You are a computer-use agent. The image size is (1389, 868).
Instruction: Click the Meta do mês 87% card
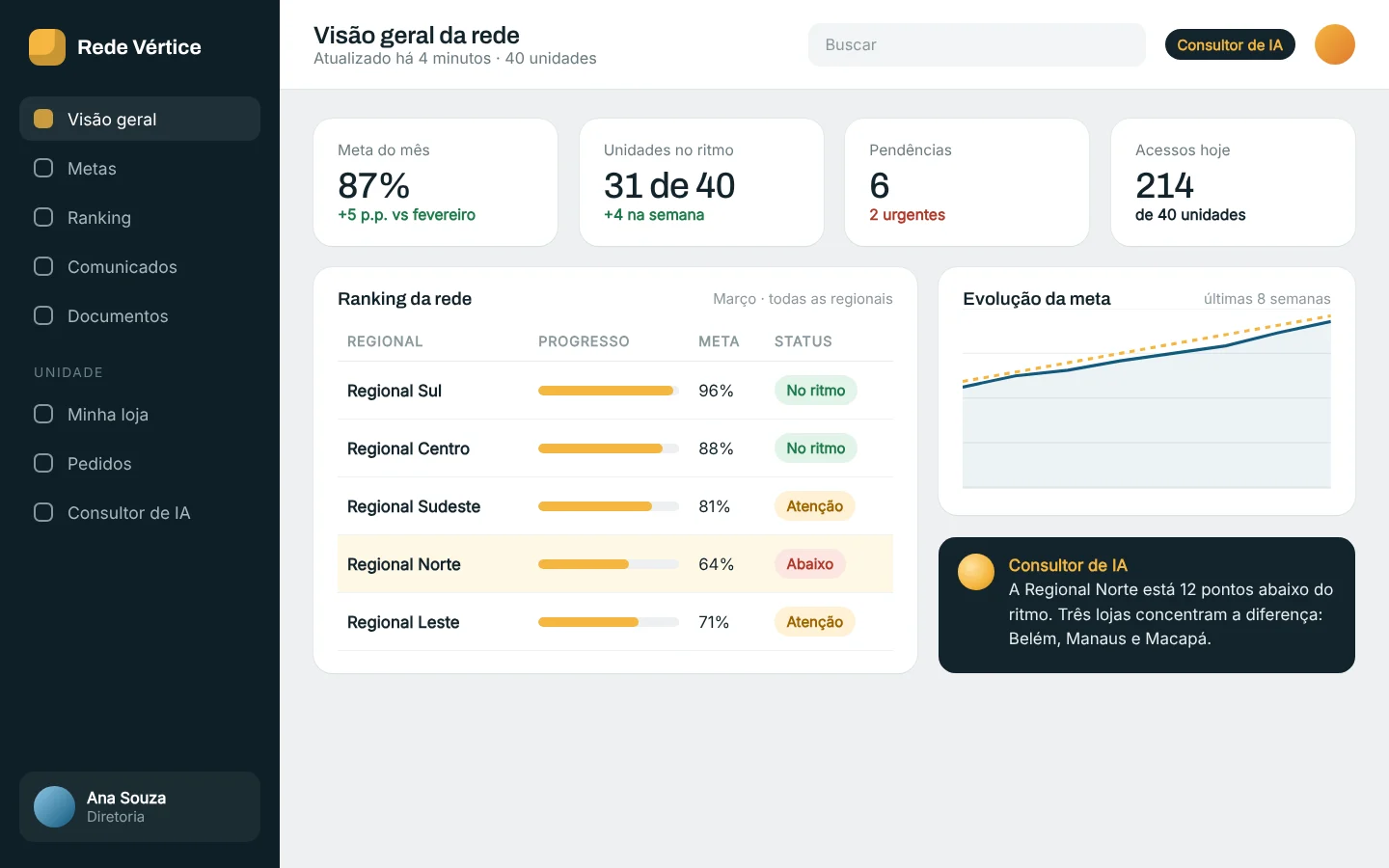pyautogui.click(x=436, y=182)
